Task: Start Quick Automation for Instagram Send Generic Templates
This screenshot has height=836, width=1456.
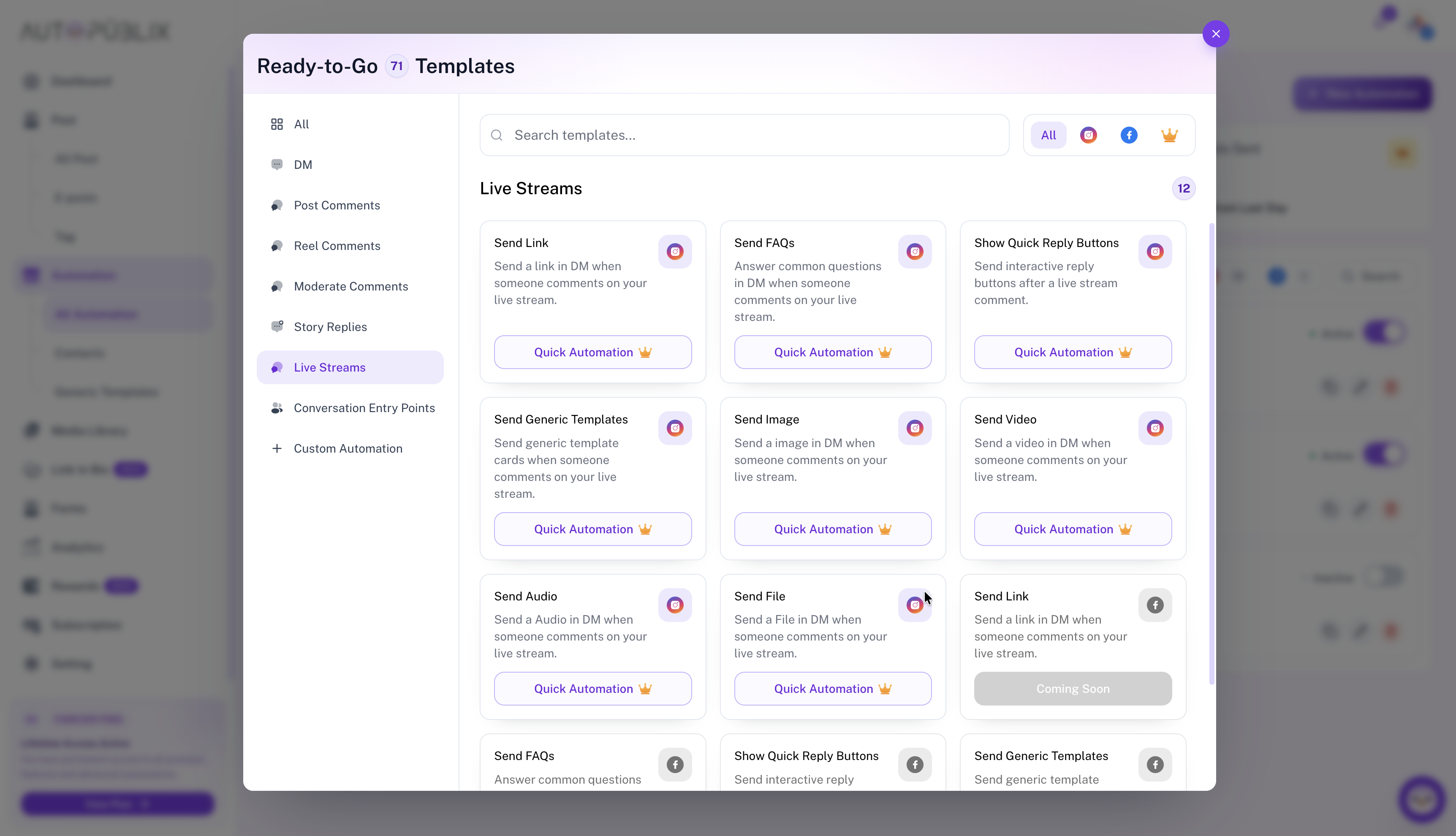Action: [592, 529]
